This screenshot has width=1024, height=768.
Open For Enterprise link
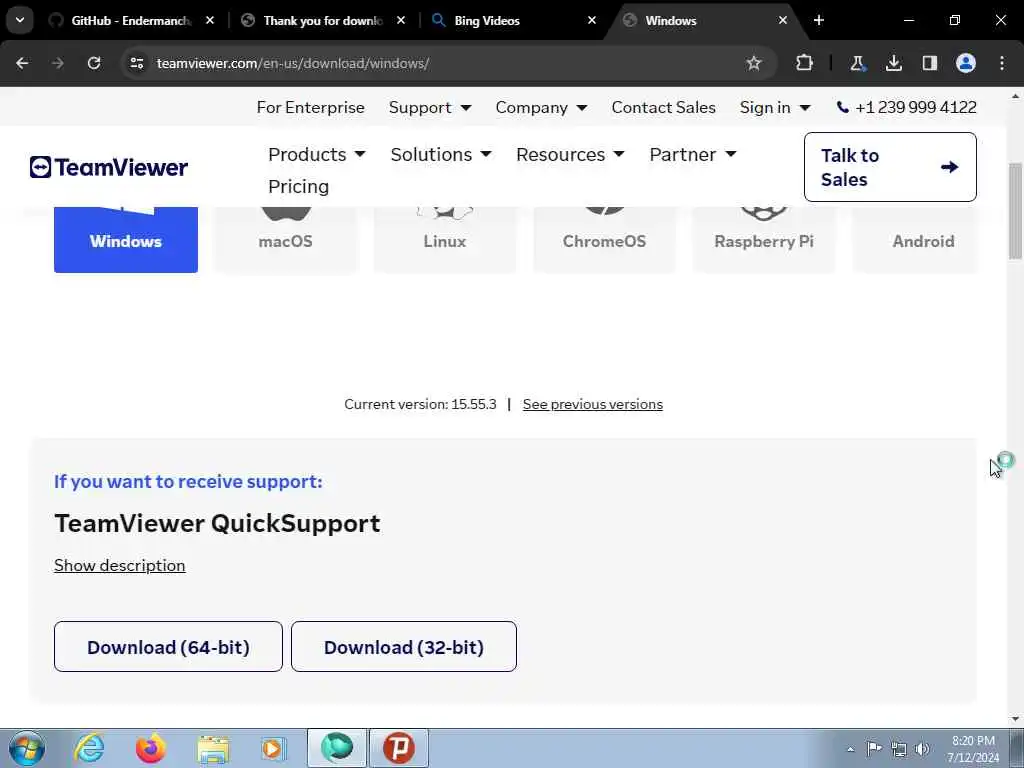click(x=310, y=107)
